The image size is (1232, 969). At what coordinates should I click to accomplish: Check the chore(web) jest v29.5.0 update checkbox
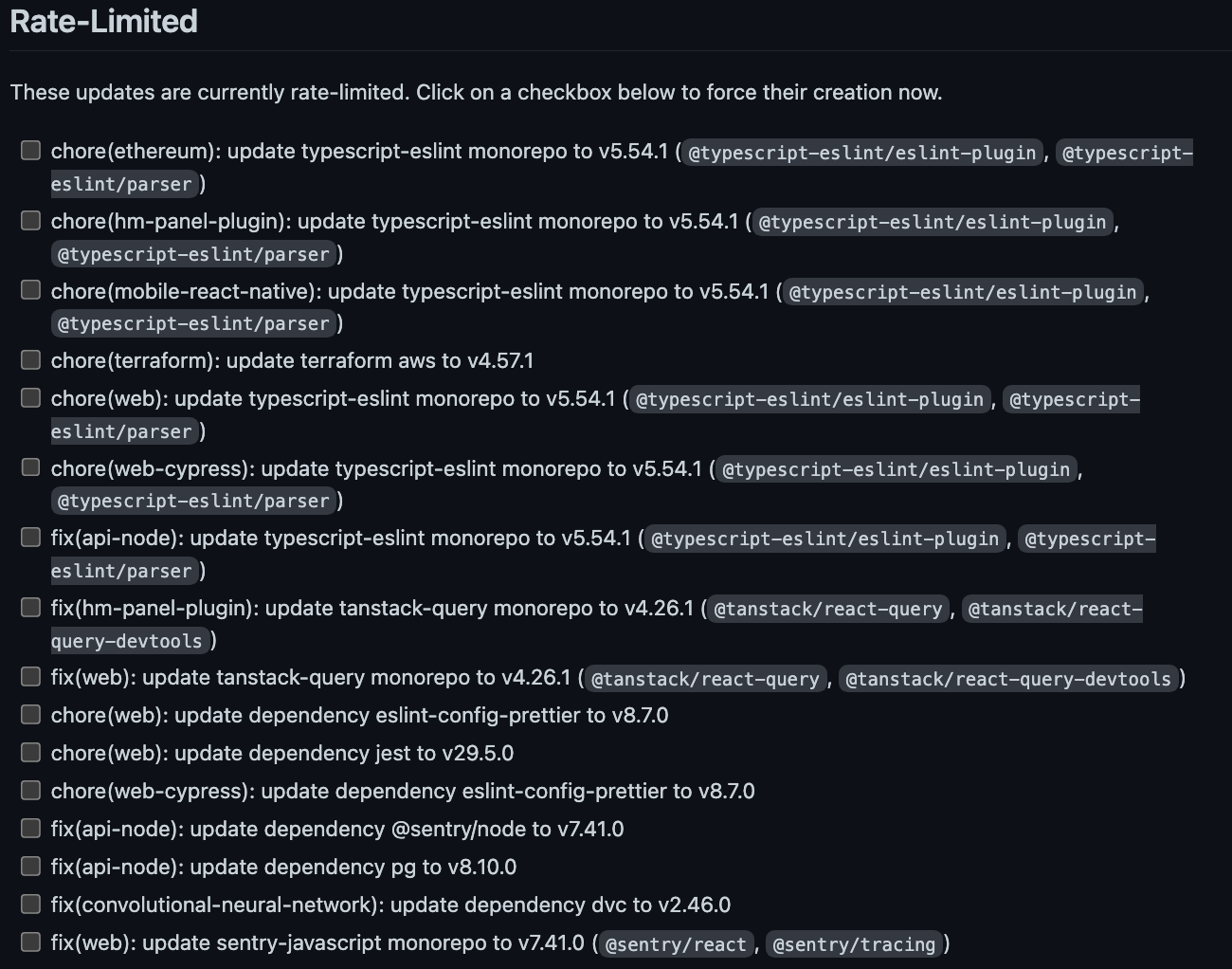tap(30, 752)
